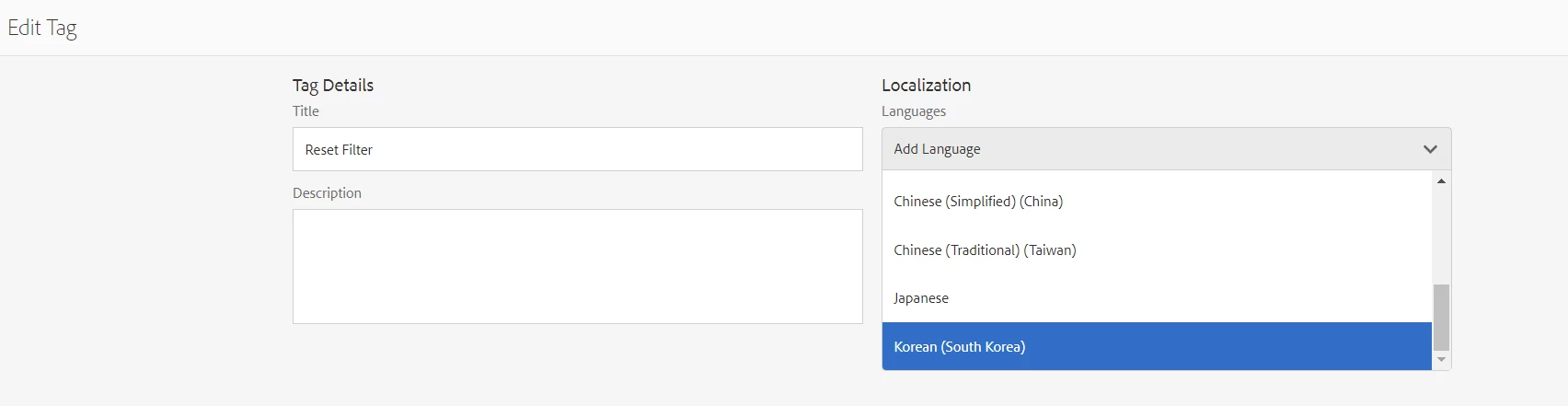Click the Title input field with Reset Filter
This screenshot has height=406, width=1568.
[577, 149]
